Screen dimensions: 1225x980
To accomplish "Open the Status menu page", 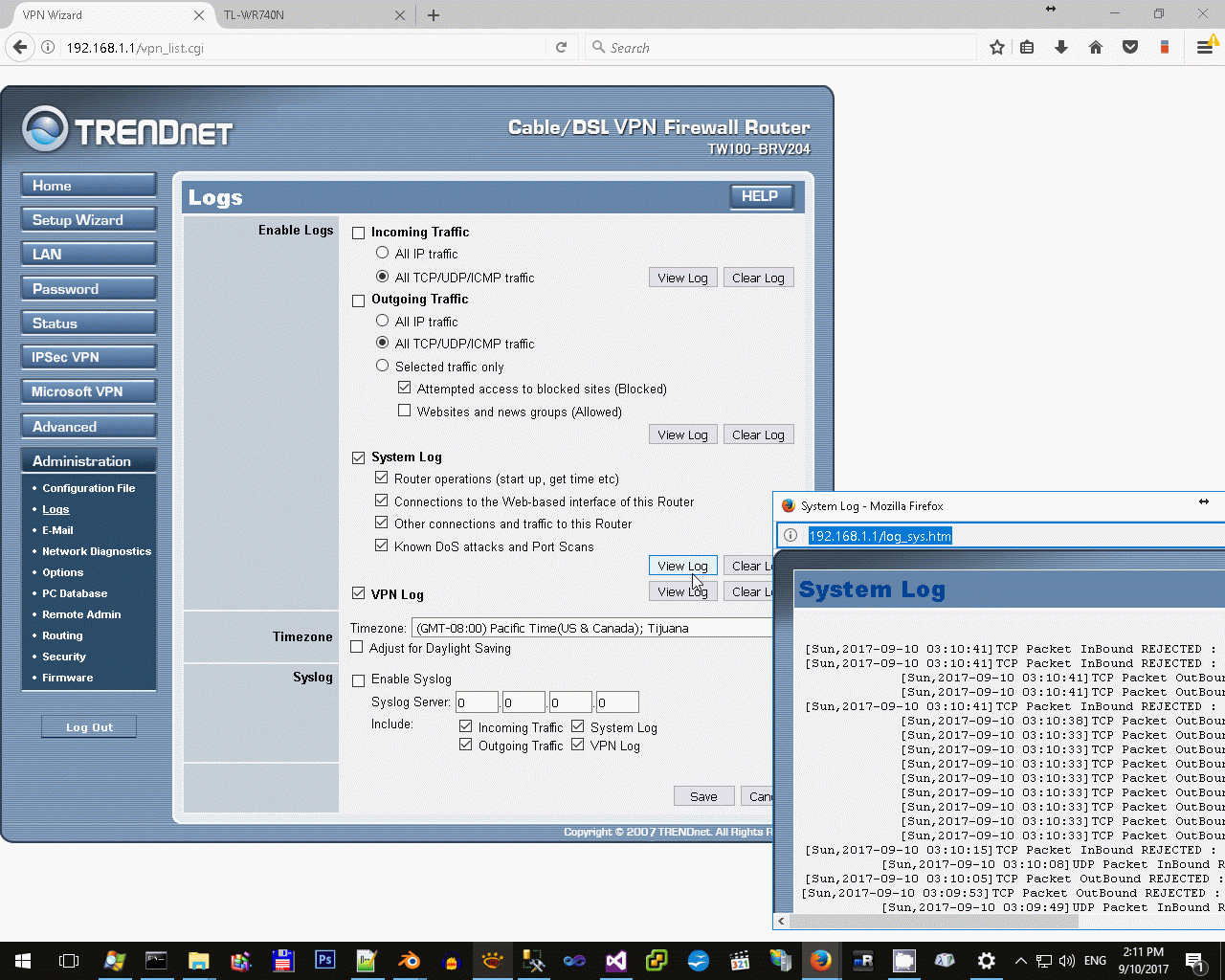I will [89, 323].
